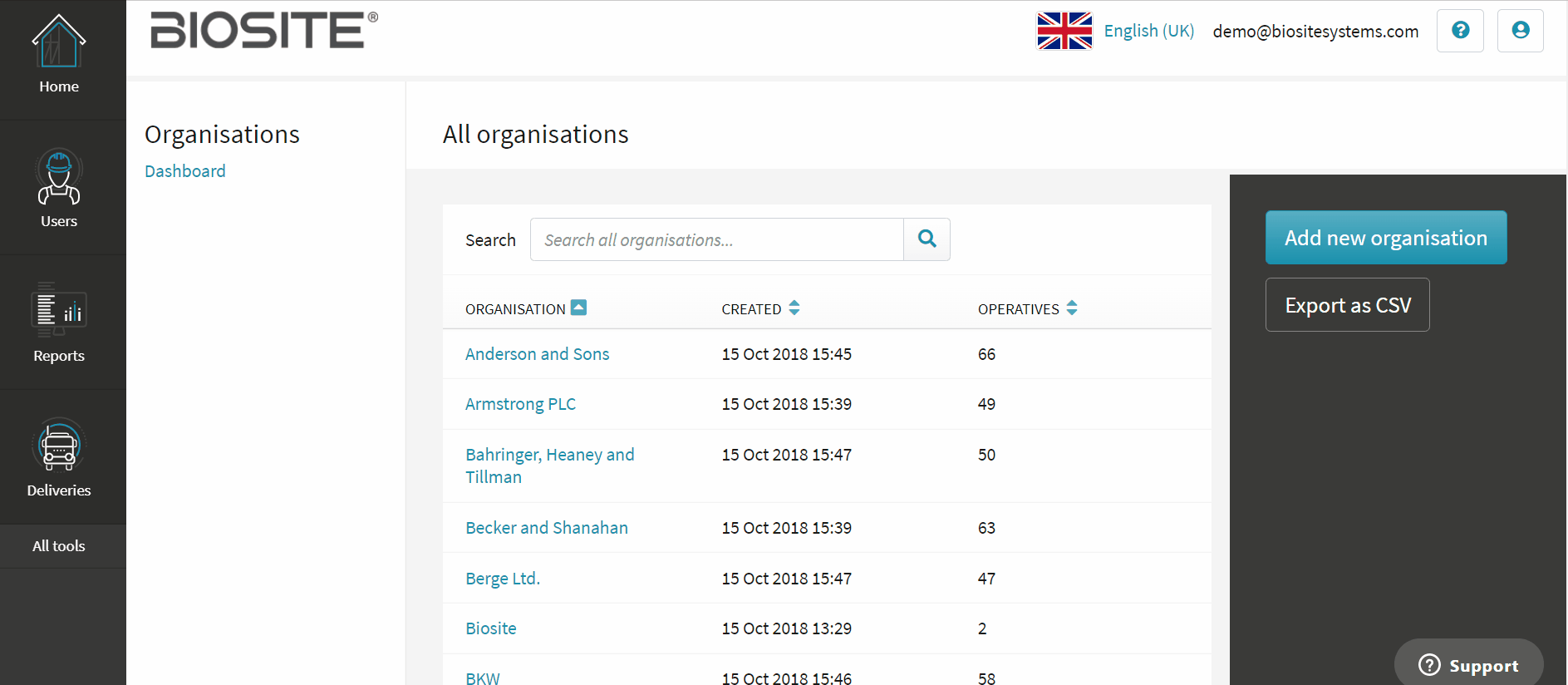This screenshot has height=685, width=1568.
Task: Open Anderson and Sons organisation
Action: (x=538, y=354)
